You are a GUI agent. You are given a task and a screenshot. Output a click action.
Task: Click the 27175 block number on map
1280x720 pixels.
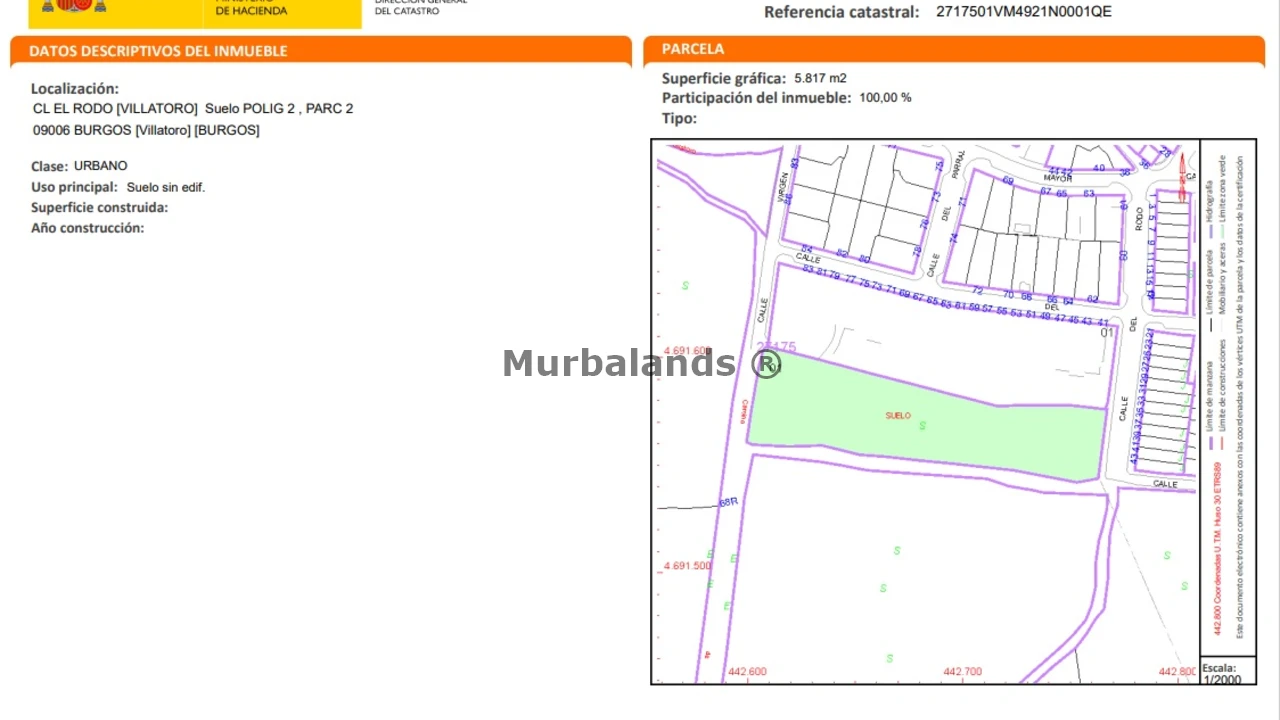click(777, 347)
